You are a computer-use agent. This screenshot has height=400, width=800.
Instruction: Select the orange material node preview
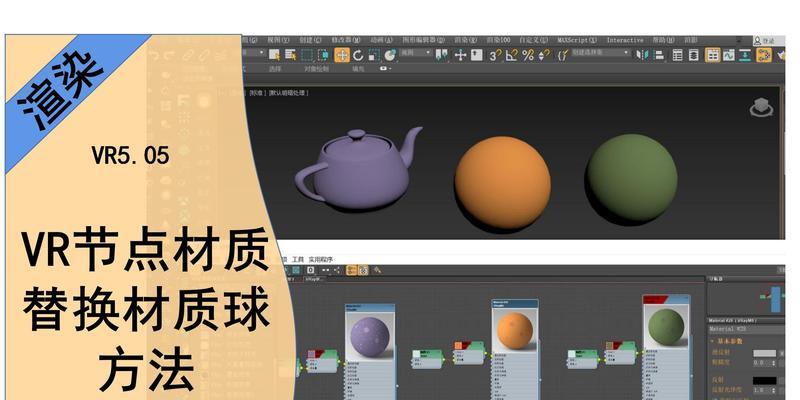click(x=515, y=332)
